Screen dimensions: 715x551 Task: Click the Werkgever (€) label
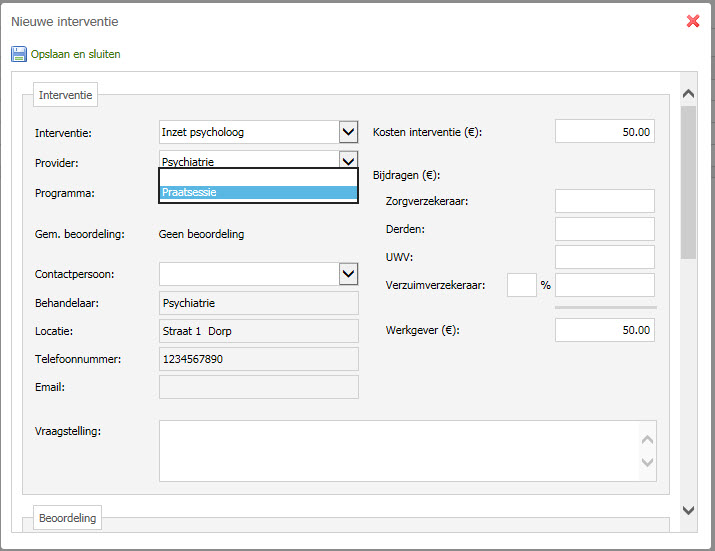(x=423, y=330)
